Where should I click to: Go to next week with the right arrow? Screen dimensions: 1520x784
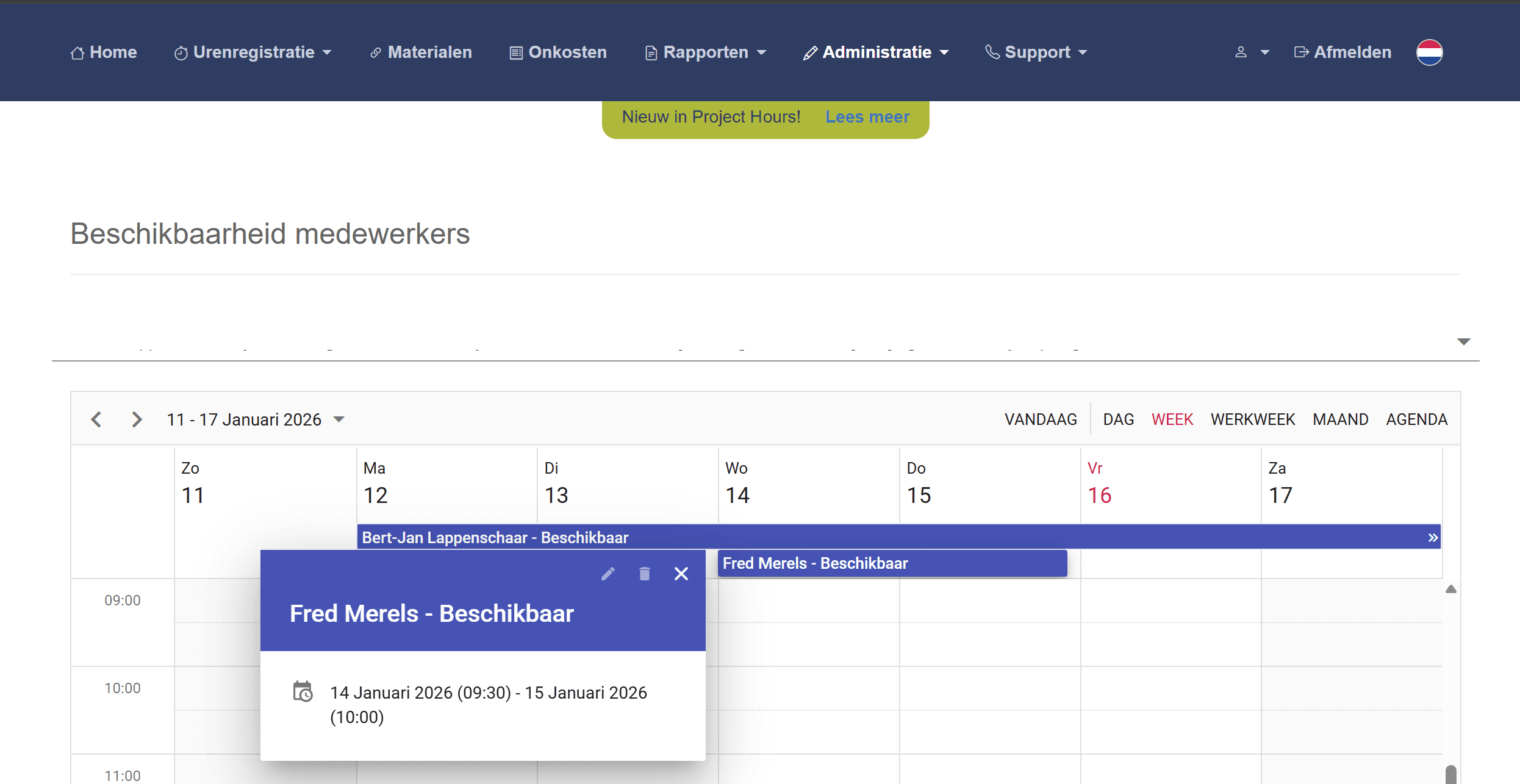click(x=136, y=419)
